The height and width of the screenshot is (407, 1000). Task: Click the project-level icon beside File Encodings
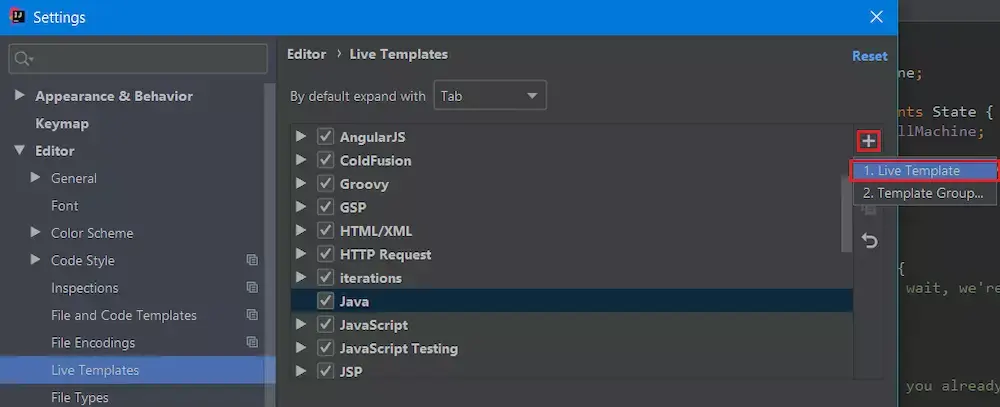[252, 343]
